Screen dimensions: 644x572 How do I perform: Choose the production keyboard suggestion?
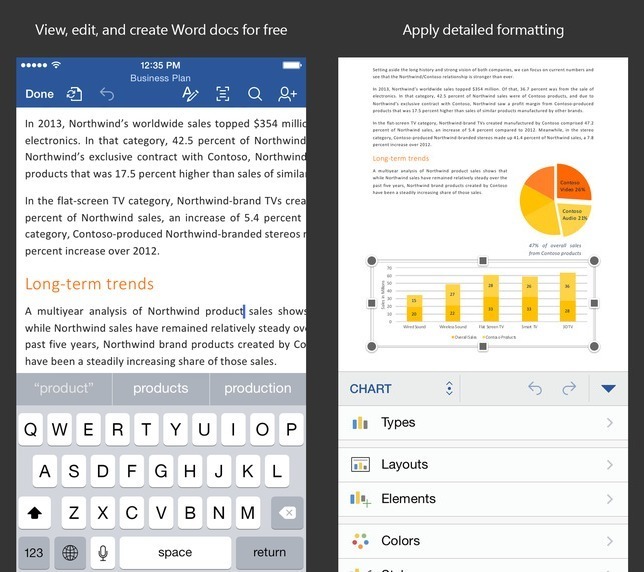pyautogui.click(x=258, y=388)
